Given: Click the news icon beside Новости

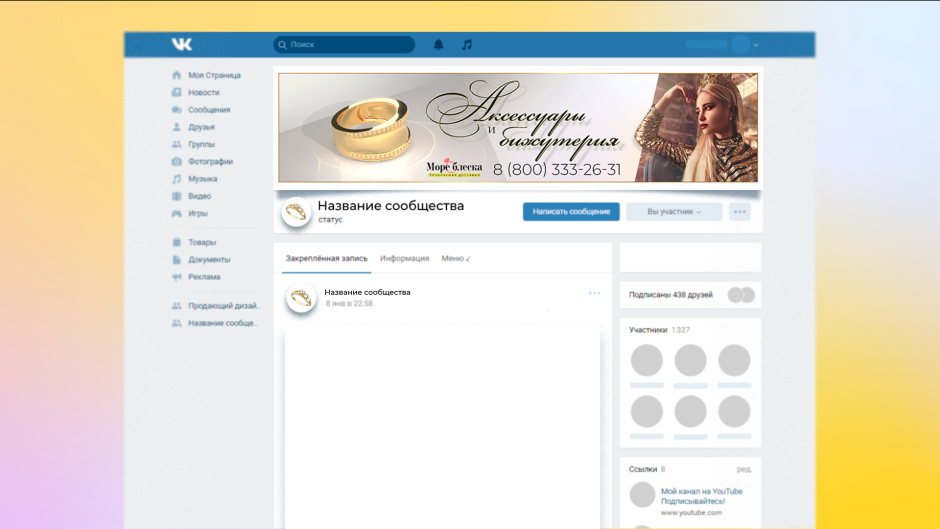Looking at the screenshot, I should pyautogui.click(x=176, y=92).
